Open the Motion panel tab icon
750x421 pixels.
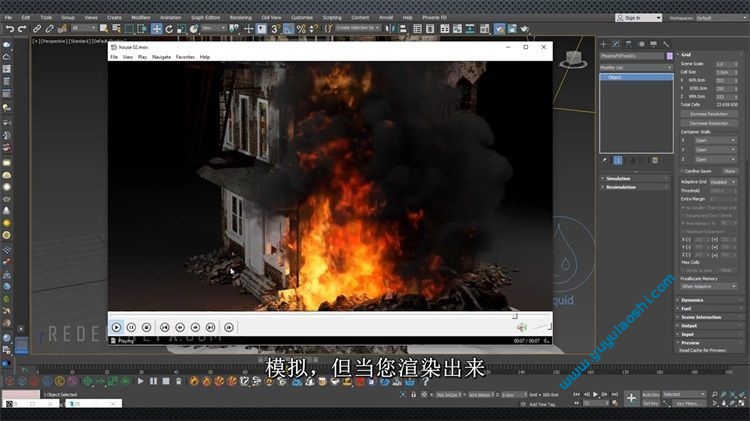[x=641, y=44]
